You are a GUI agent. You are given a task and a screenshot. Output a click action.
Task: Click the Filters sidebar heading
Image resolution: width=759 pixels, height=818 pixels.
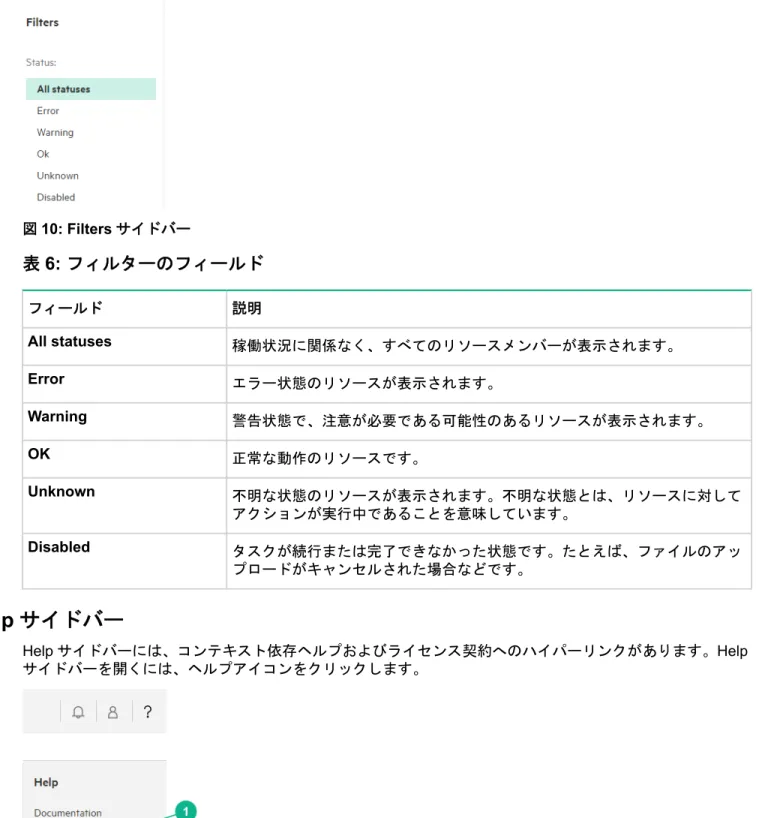coord(42,22)
